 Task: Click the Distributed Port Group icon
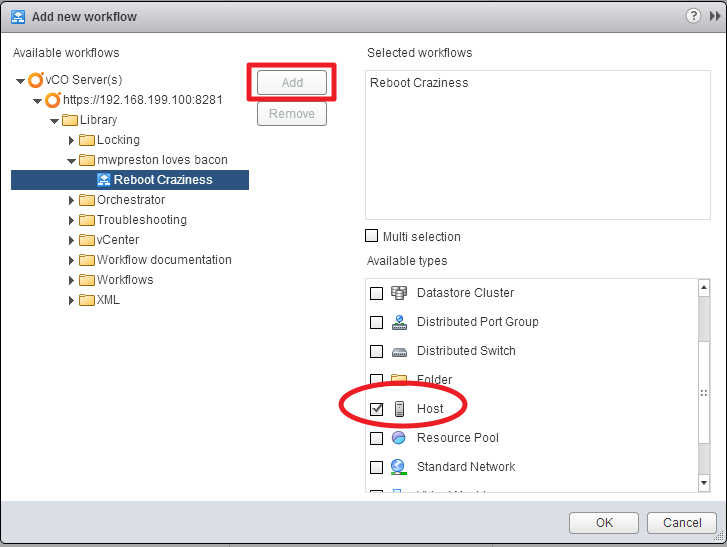[x=399, y=322]
